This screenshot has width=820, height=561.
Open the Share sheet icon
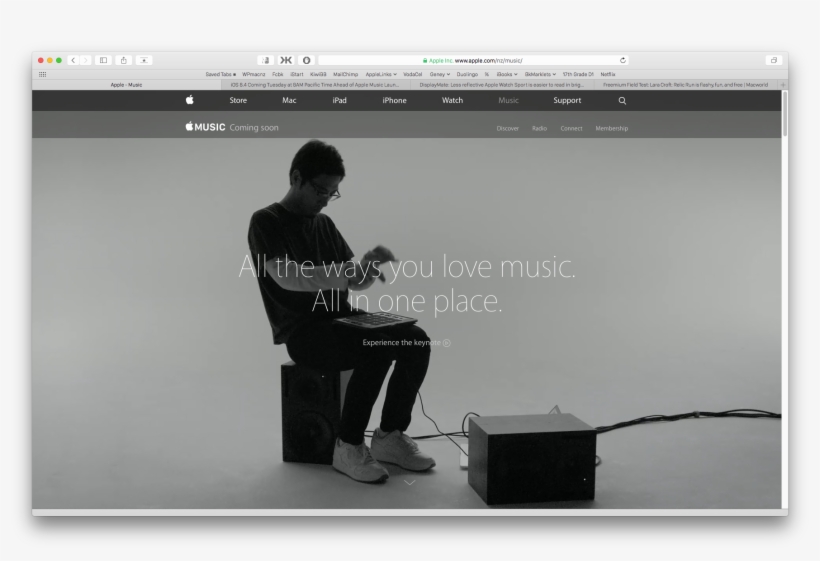point(124,60)
